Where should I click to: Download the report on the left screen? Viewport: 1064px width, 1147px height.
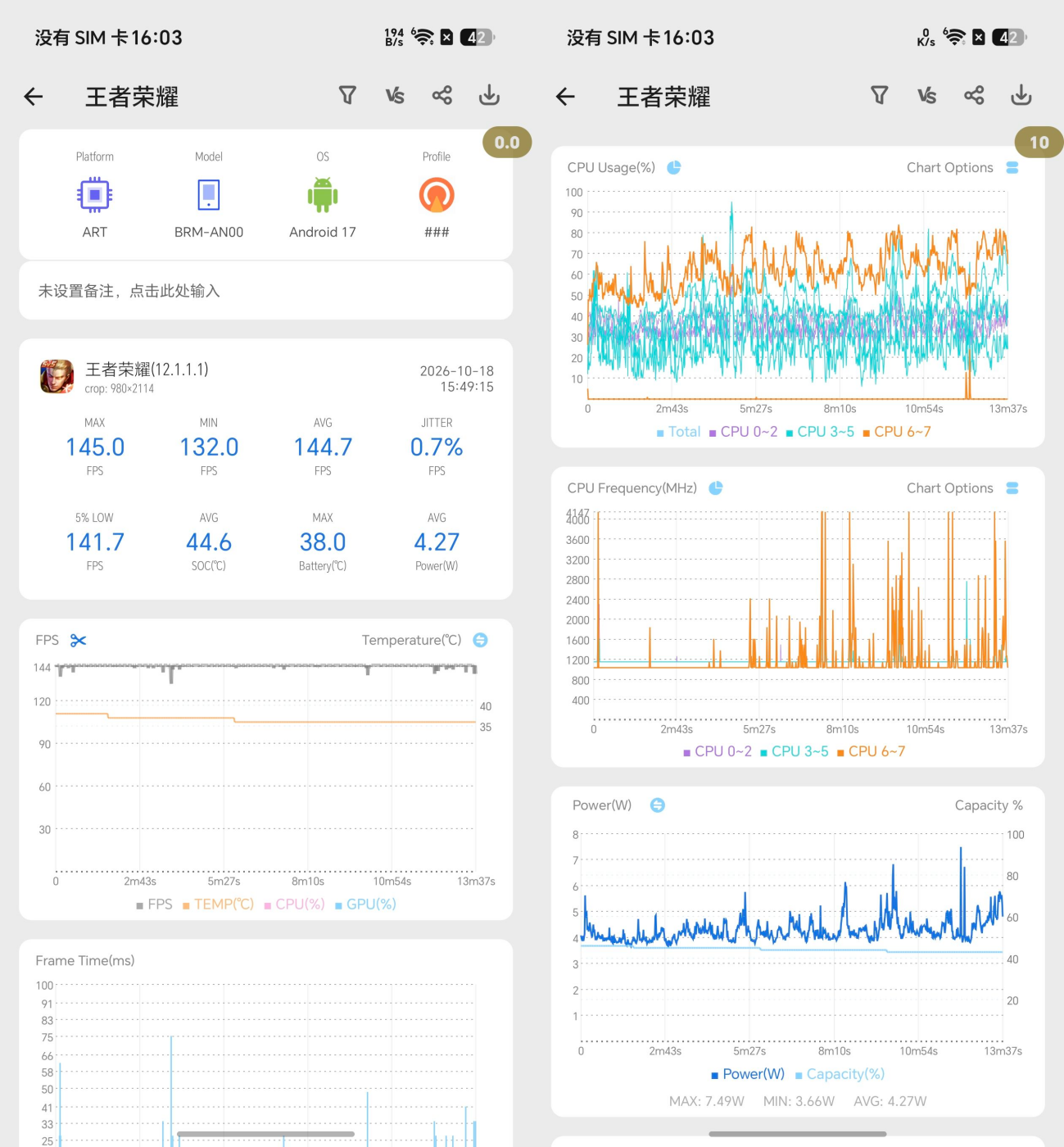coord(489,95)
